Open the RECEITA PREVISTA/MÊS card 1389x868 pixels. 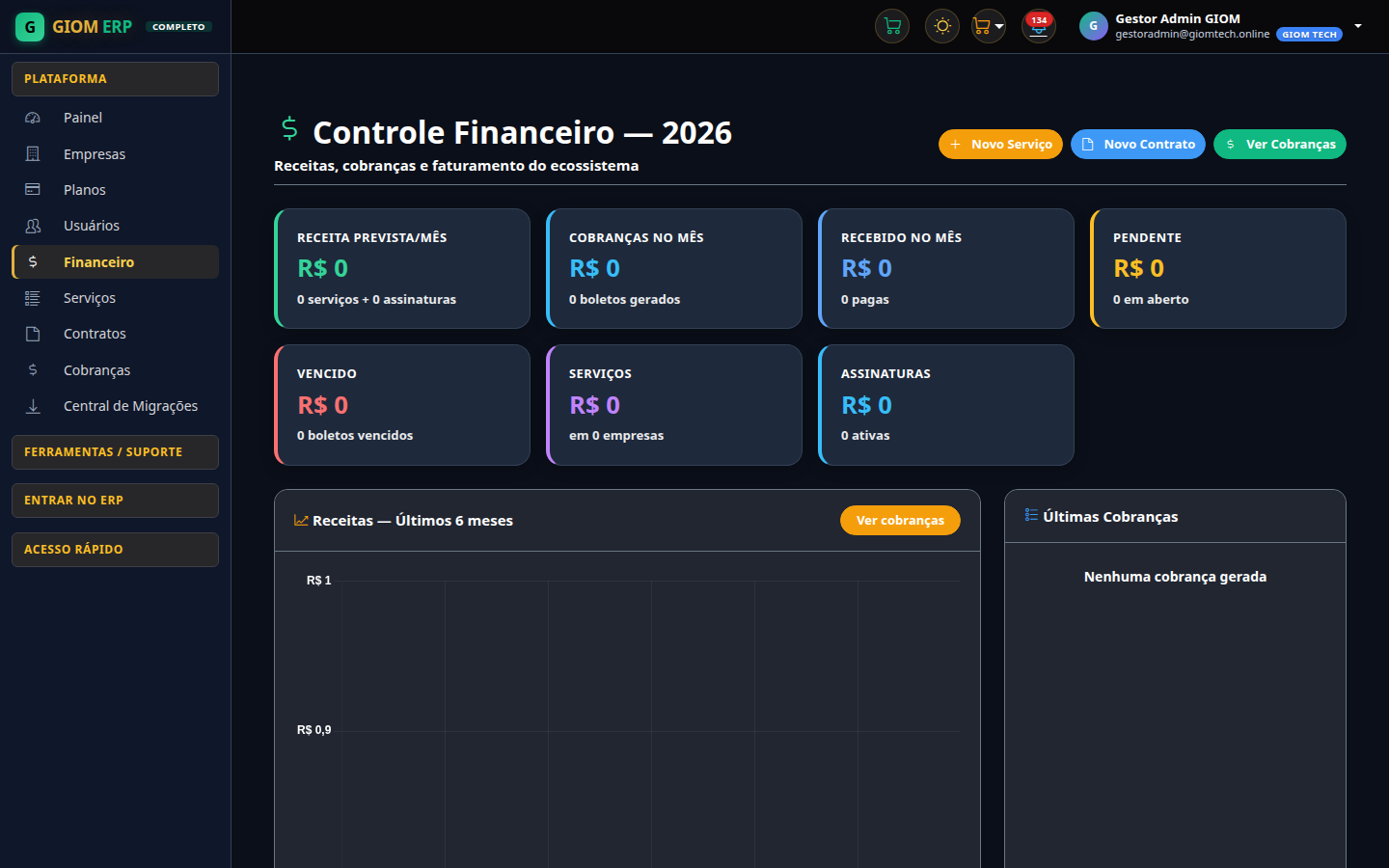point(402,269)
